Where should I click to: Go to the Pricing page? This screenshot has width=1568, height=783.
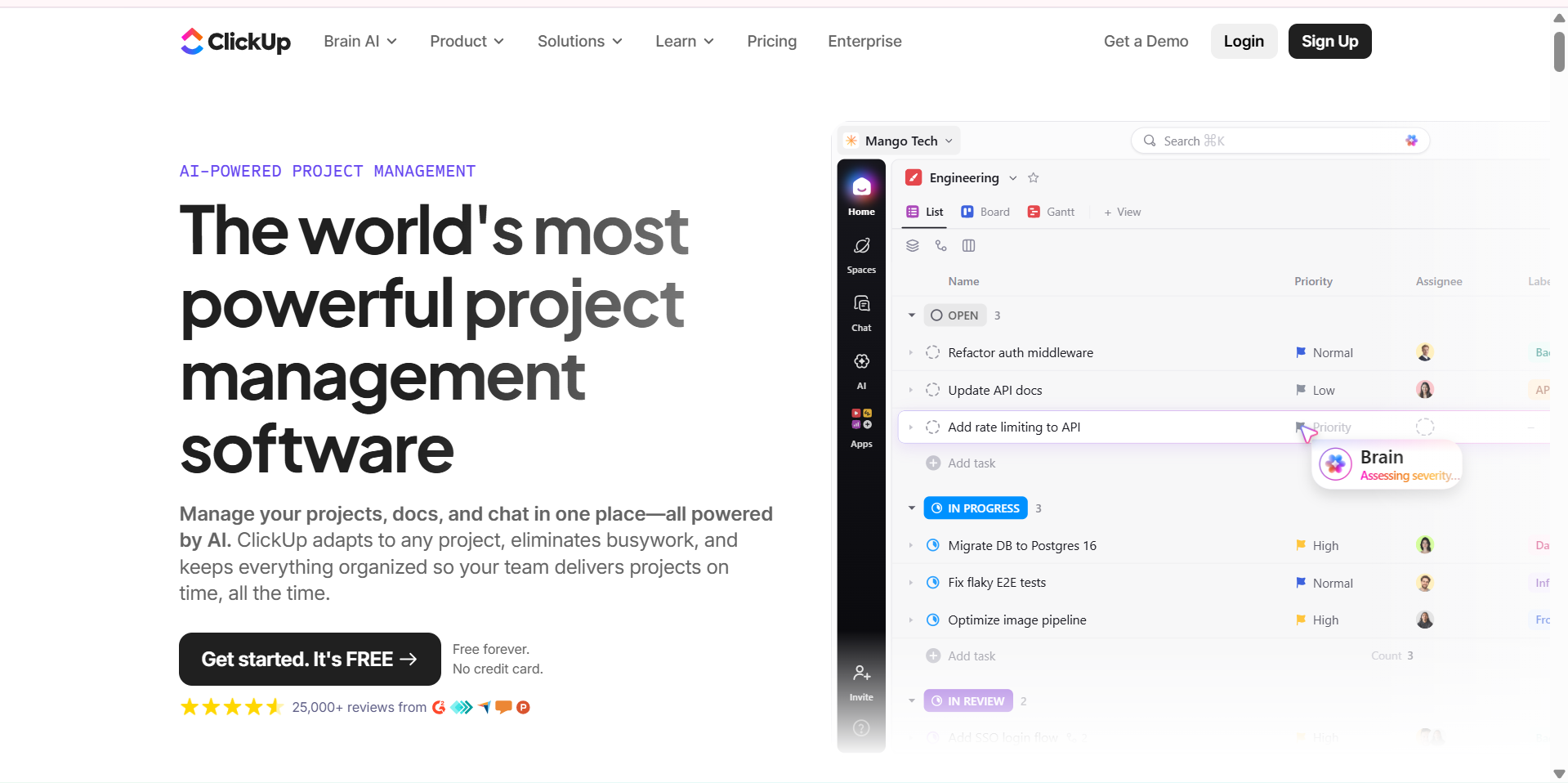(x=772, y=42)
